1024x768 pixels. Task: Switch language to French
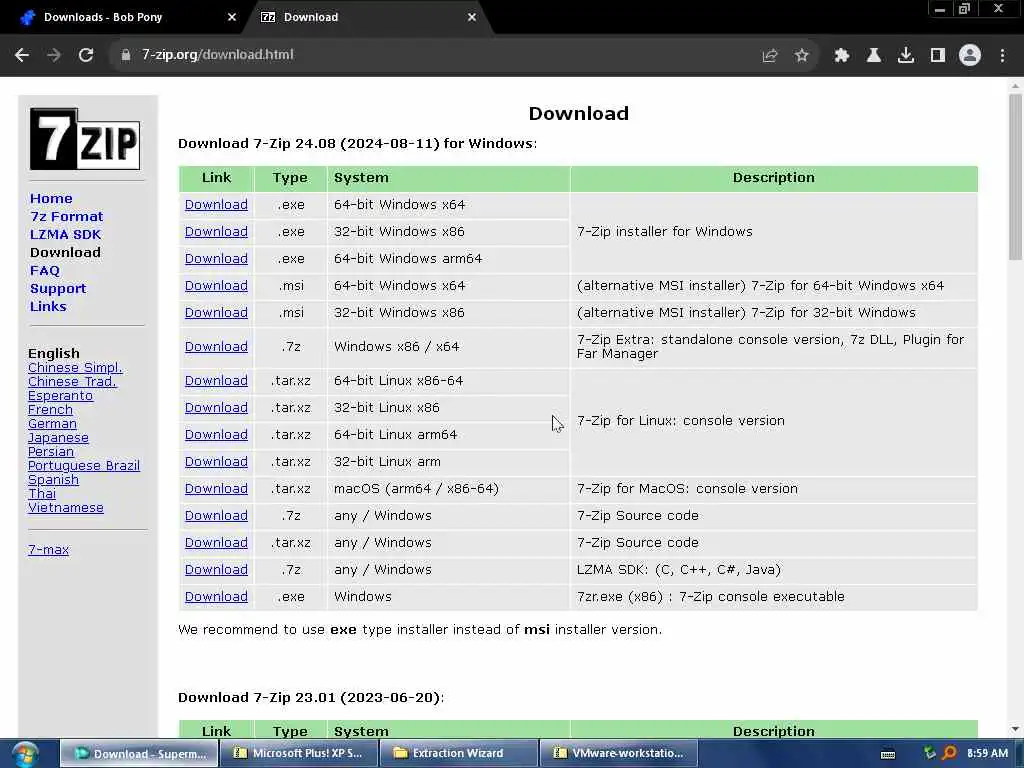50,409
